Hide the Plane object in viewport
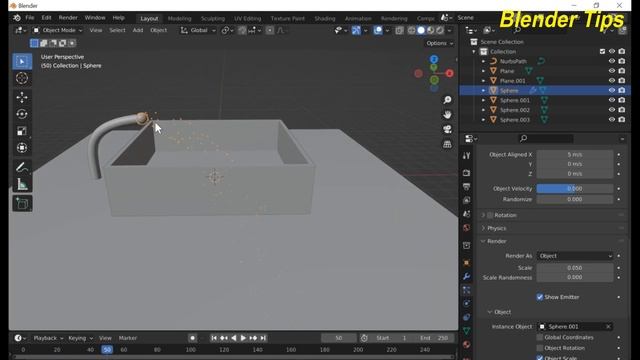The image size is (640, 360). point(611,71)
